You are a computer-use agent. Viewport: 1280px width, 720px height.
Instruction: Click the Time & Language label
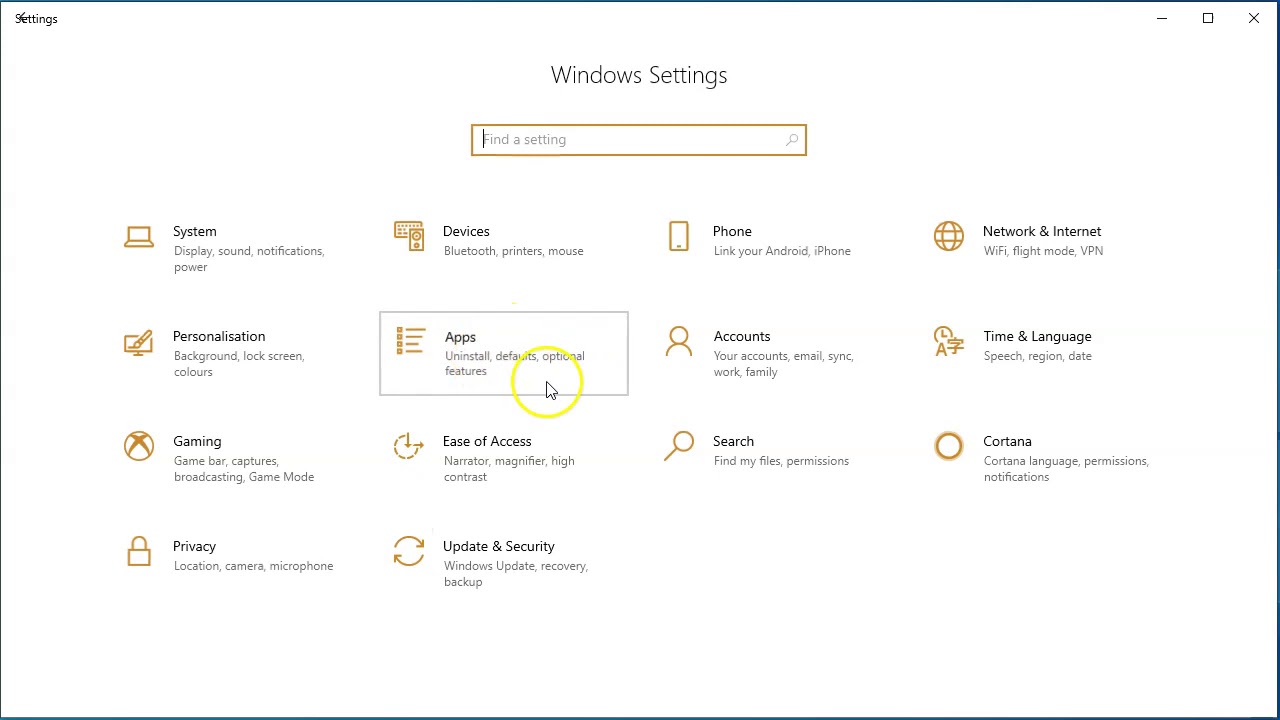[1037, 336]
